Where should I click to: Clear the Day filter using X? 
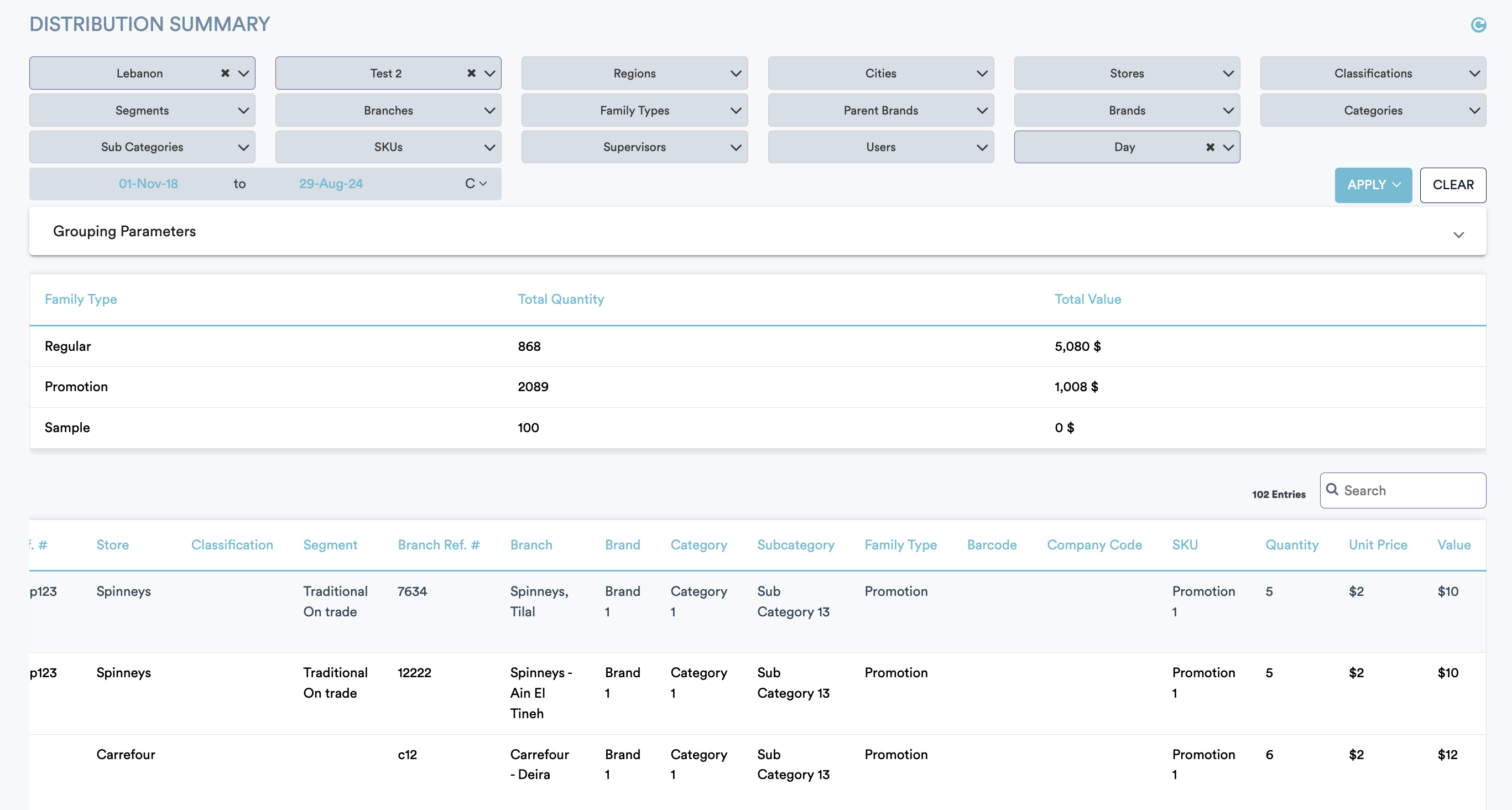tap(1209, 147)
